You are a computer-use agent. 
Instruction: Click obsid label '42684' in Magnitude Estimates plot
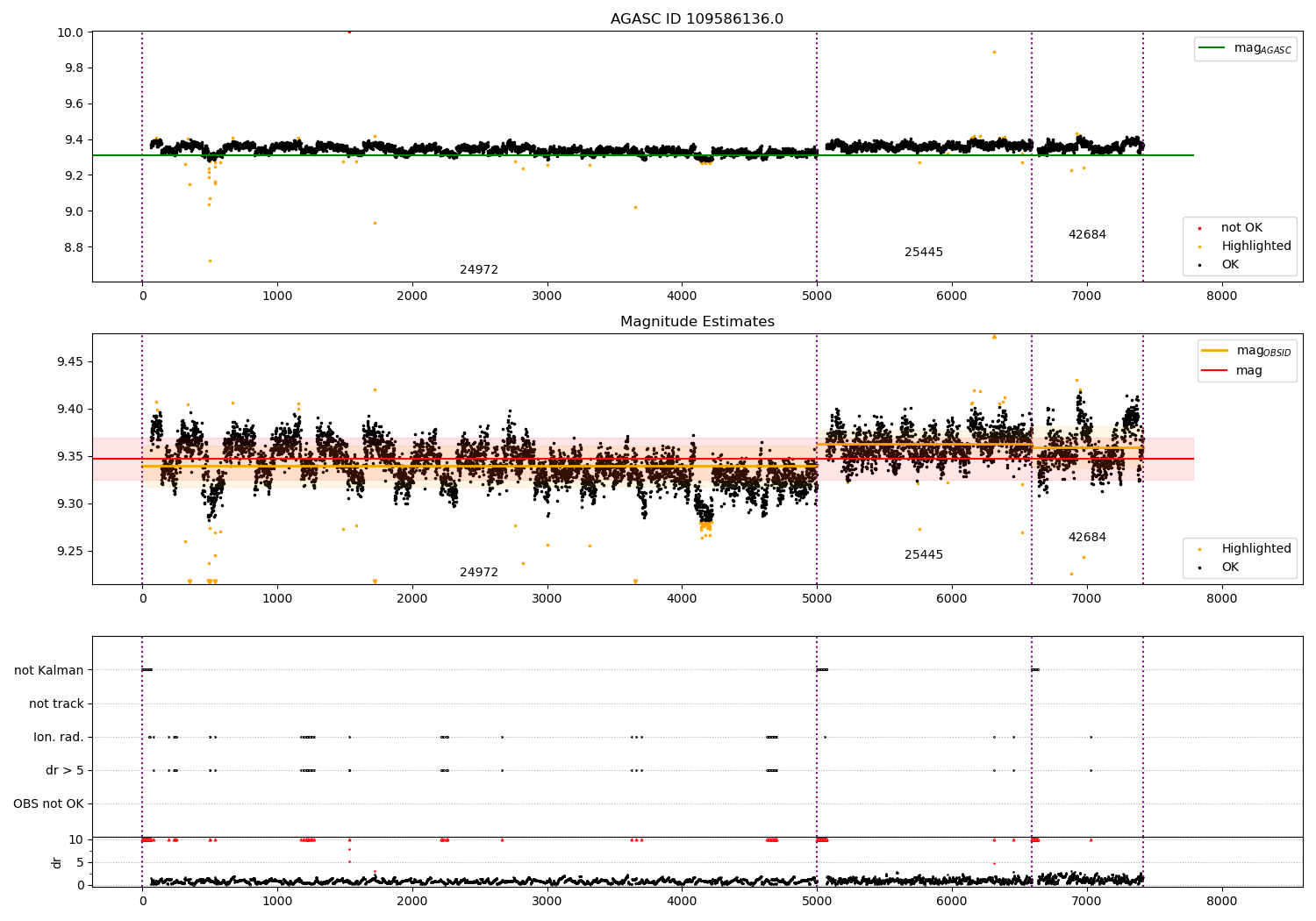pos(1087,538)
